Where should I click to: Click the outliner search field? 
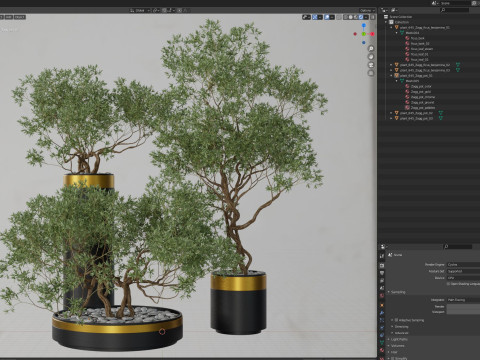click(455, 10)
